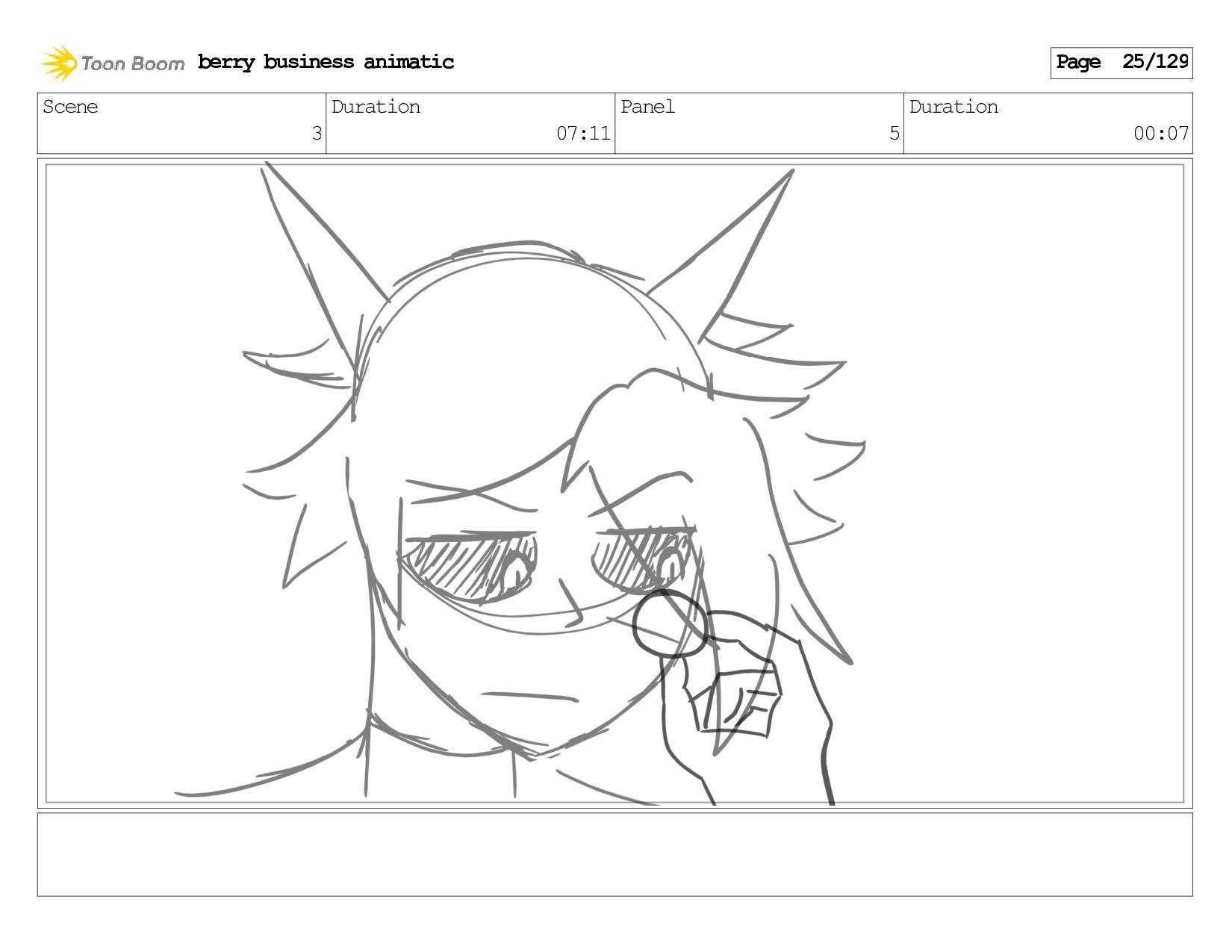Click the scene duration value '07:11'
The width and height of the screenshot is (1232, 952).
click(x=583, y=134)
